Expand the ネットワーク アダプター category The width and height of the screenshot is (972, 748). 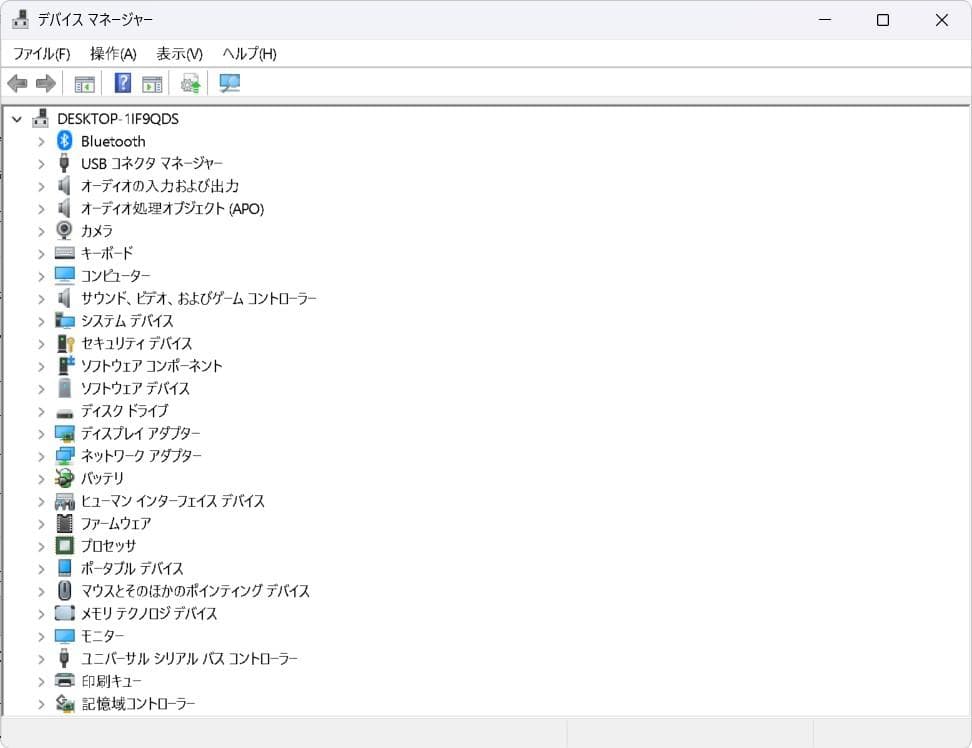(x=41, y=456)
